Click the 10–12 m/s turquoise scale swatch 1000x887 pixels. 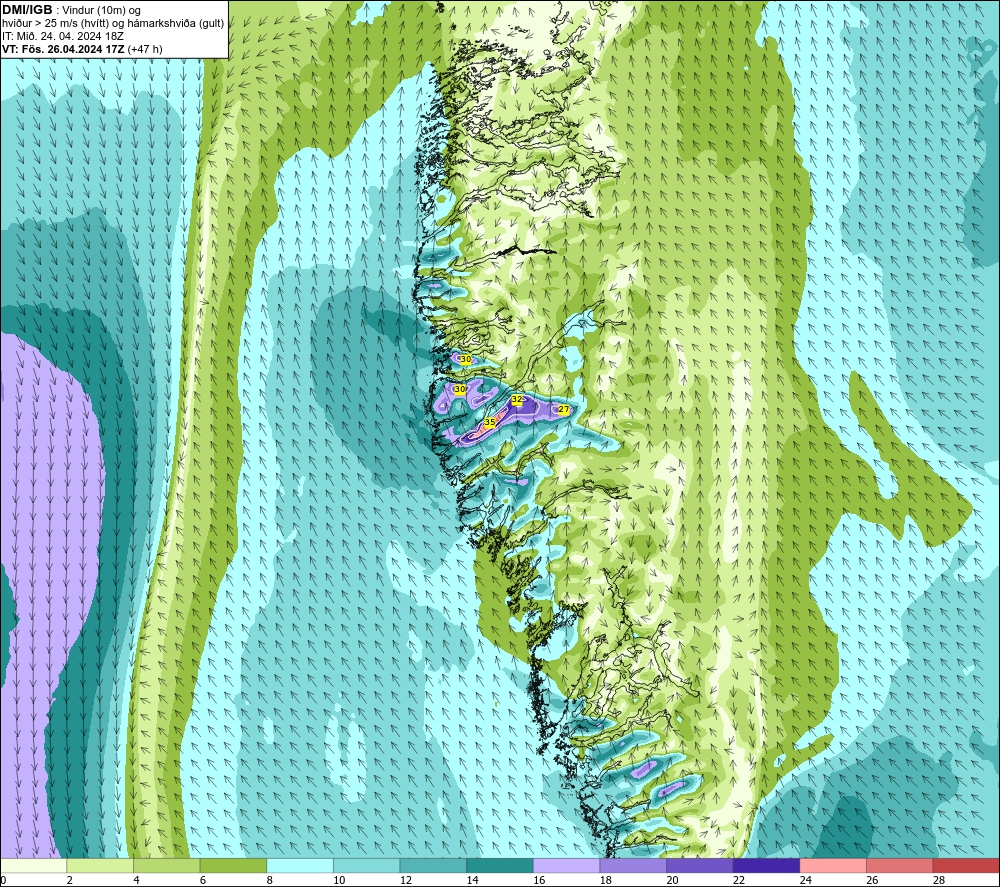coord(366,866)
